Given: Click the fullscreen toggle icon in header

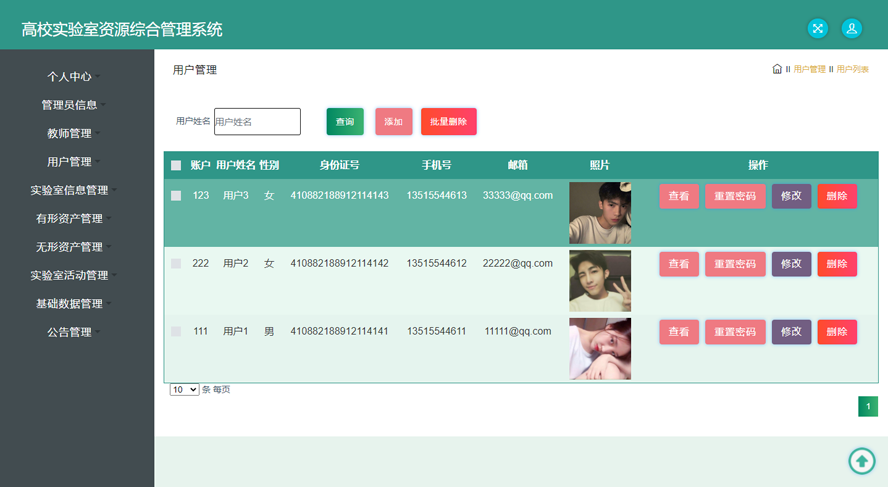Looking at the screenshot, I should [817, 29].
